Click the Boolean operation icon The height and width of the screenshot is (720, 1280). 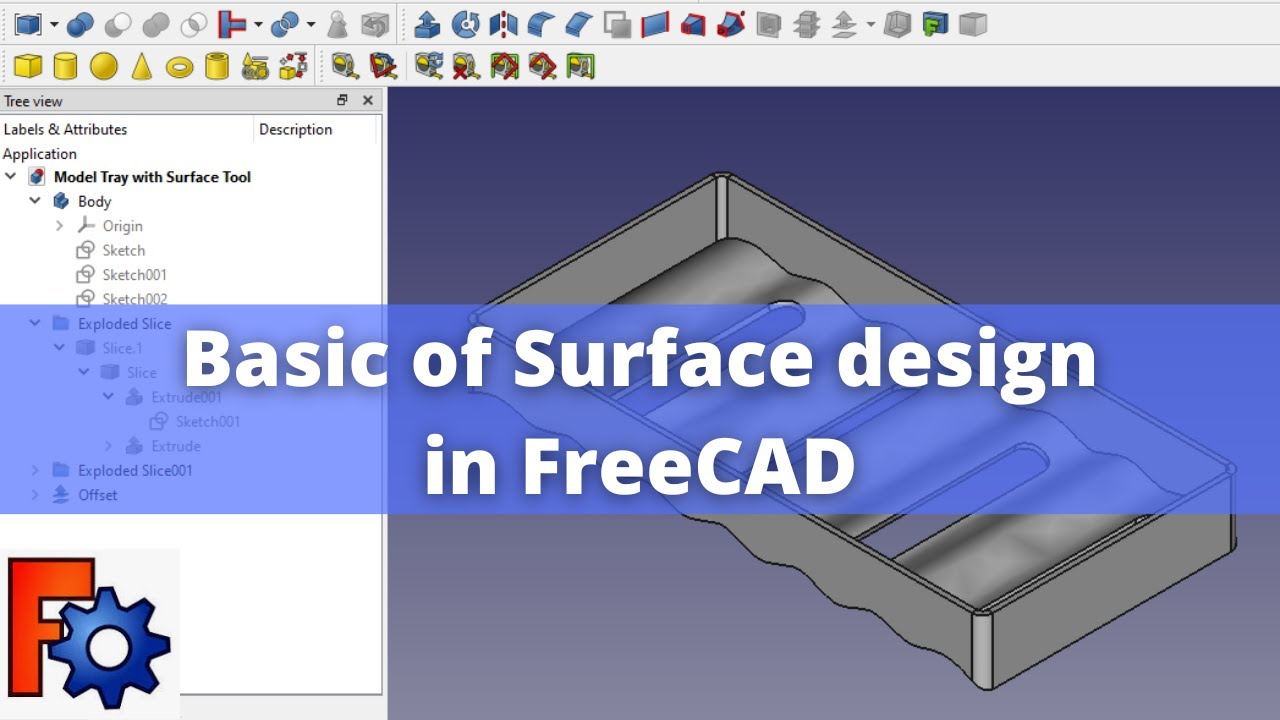81,23
